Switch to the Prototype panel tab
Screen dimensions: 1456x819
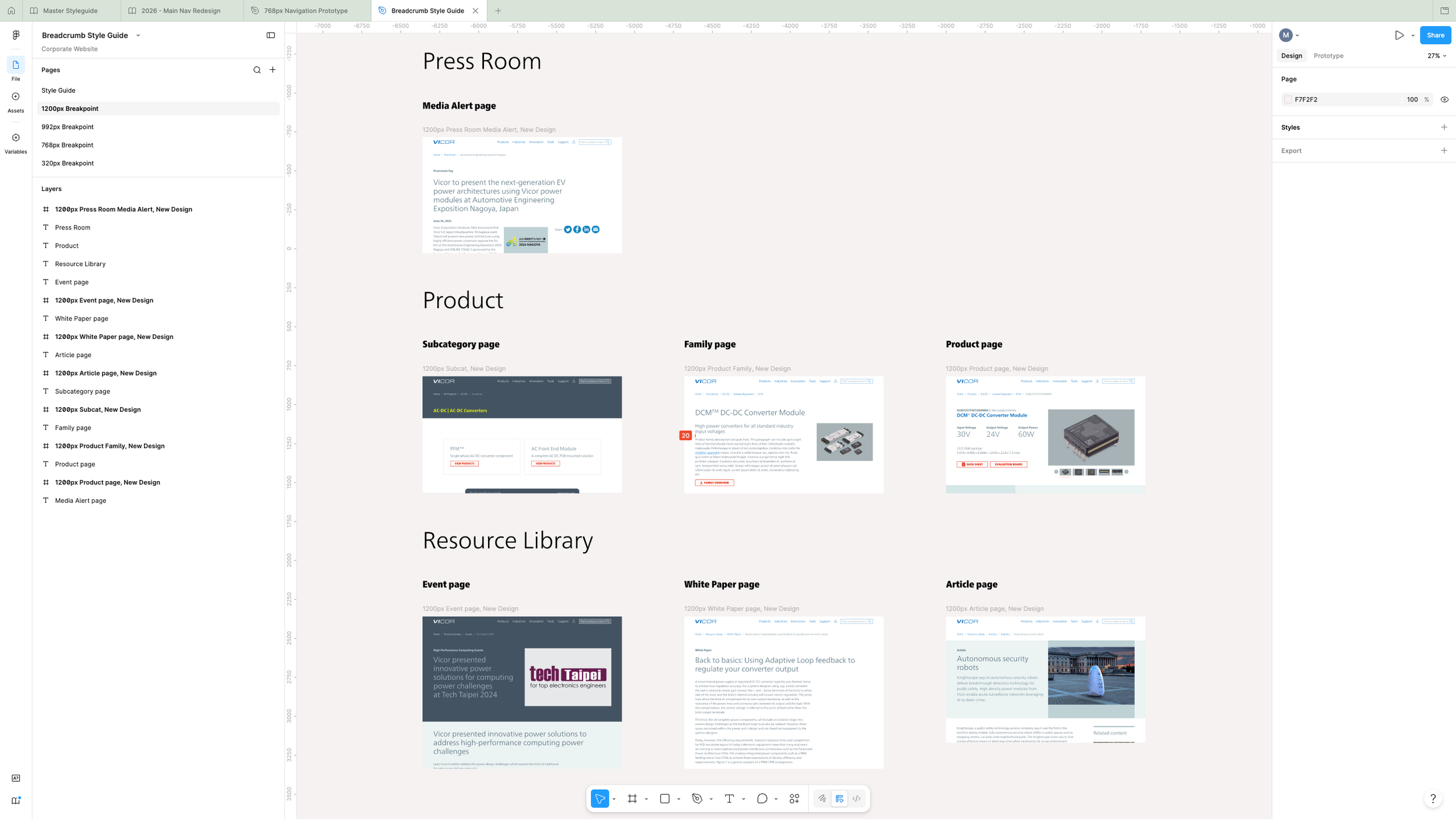(1328, 56)
